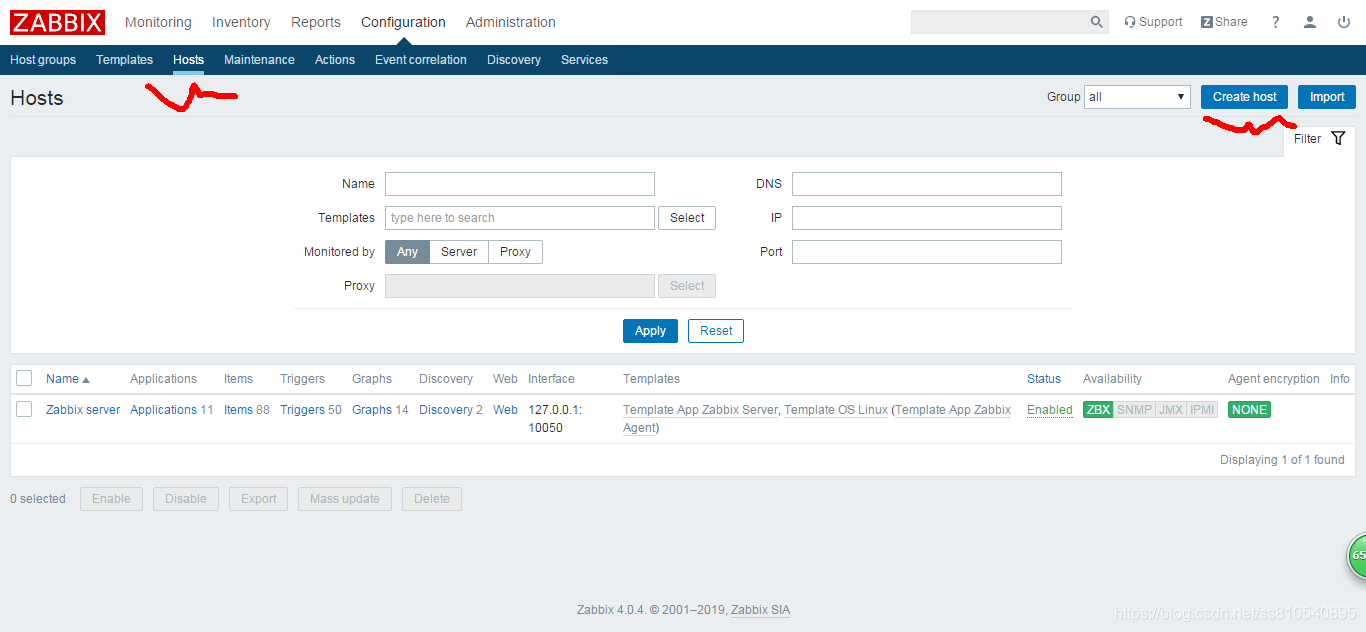Click Select button next to Templates
The width and height of the screenshot is (1366, 632).
click(x=687, y=218)
